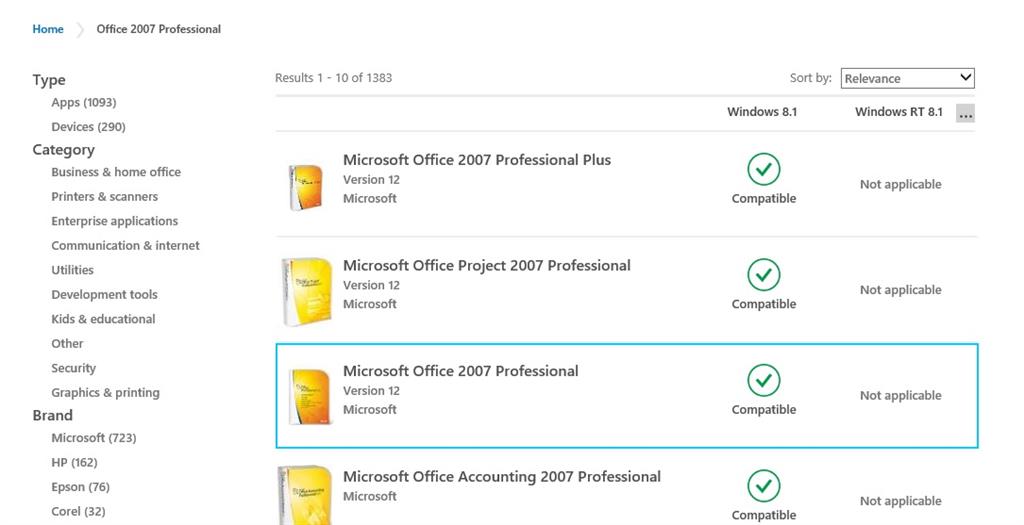Expand more OS columns with ellipsis button

[x=965, y=114]
